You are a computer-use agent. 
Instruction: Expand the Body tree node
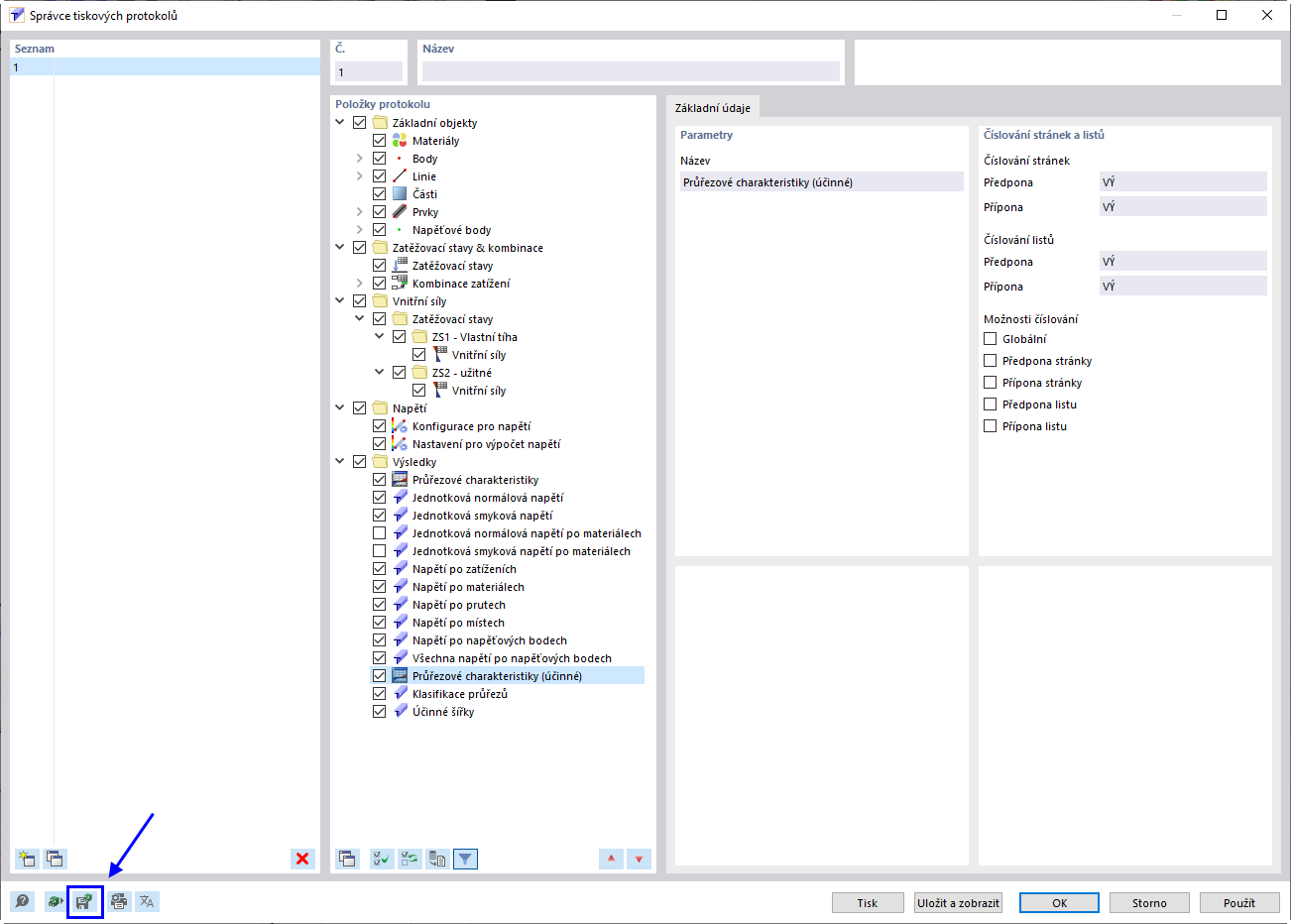(359, 159)
